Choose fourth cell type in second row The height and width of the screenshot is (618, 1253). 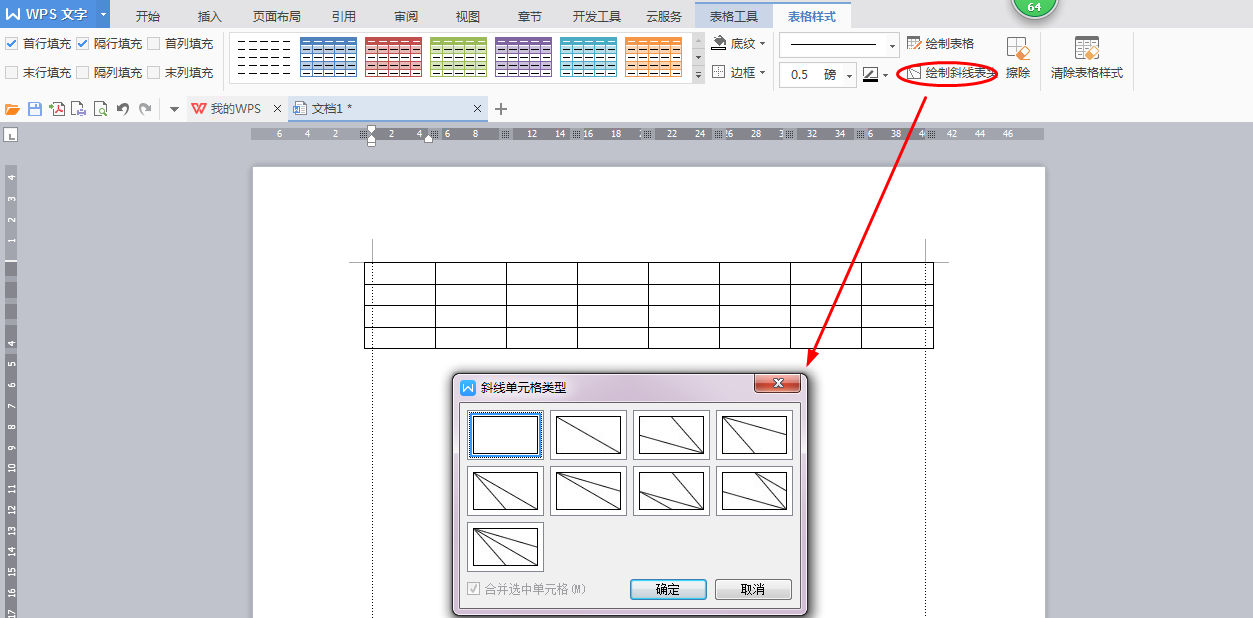pos(754,491)
